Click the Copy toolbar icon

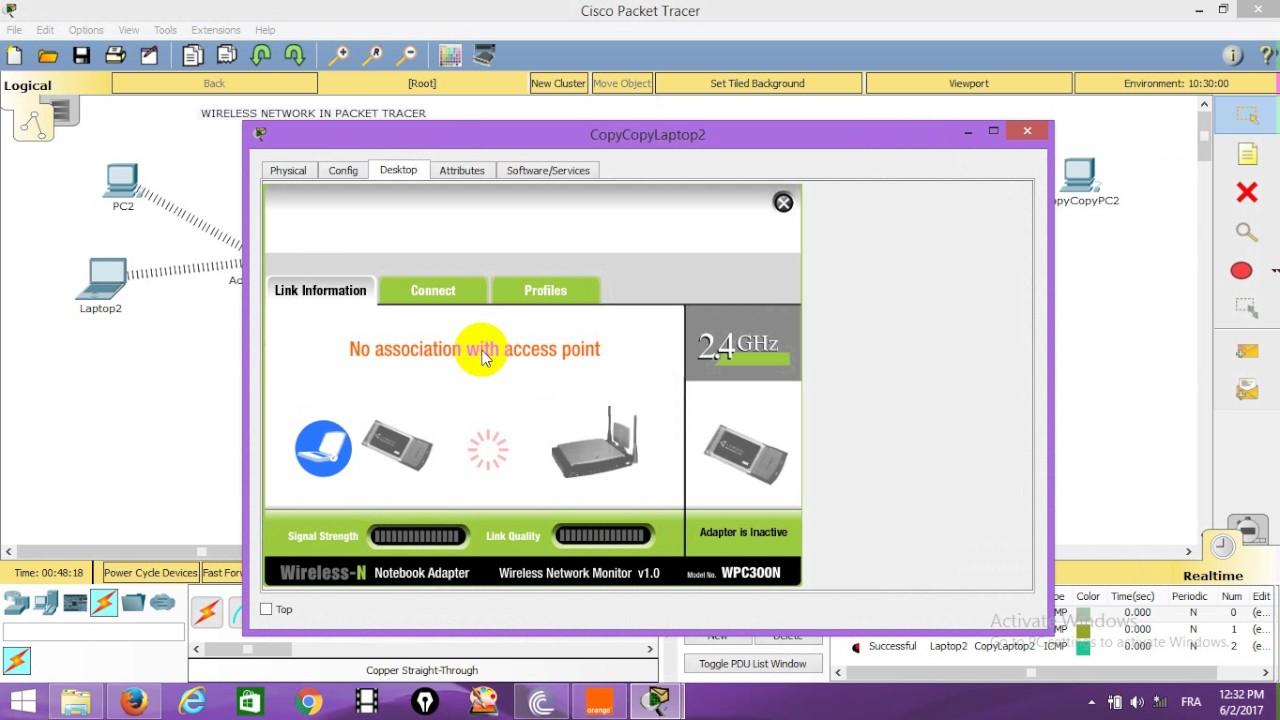(x=193, y=56)
